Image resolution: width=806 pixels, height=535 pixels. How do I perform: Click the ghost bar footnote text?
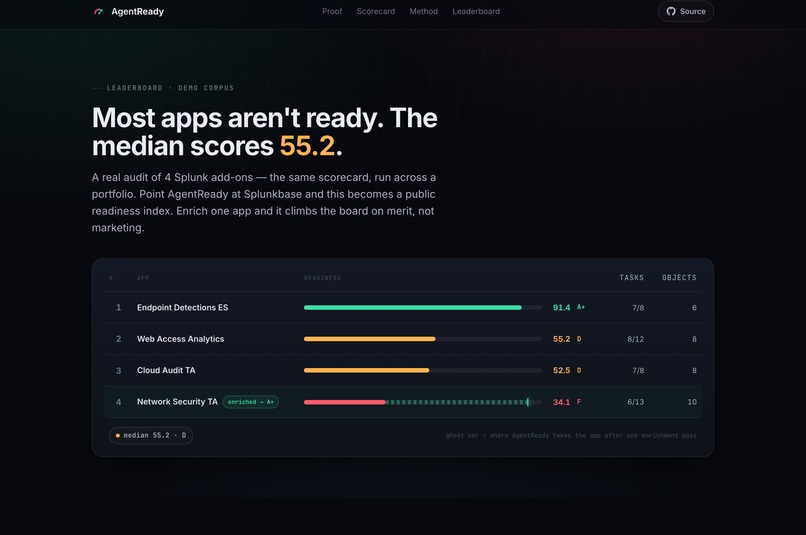571,435
